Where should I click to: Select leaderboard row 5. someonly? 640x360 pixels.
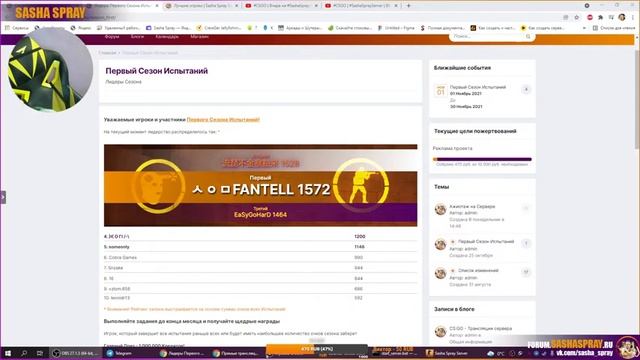(x=260, y=247)
